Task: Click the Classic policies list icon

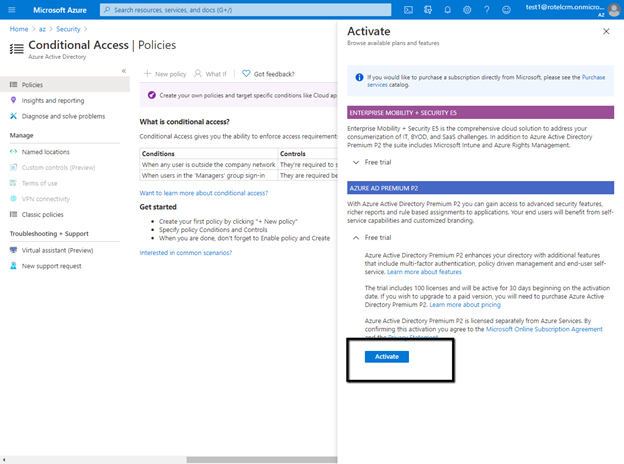Action: click(14, 214)
